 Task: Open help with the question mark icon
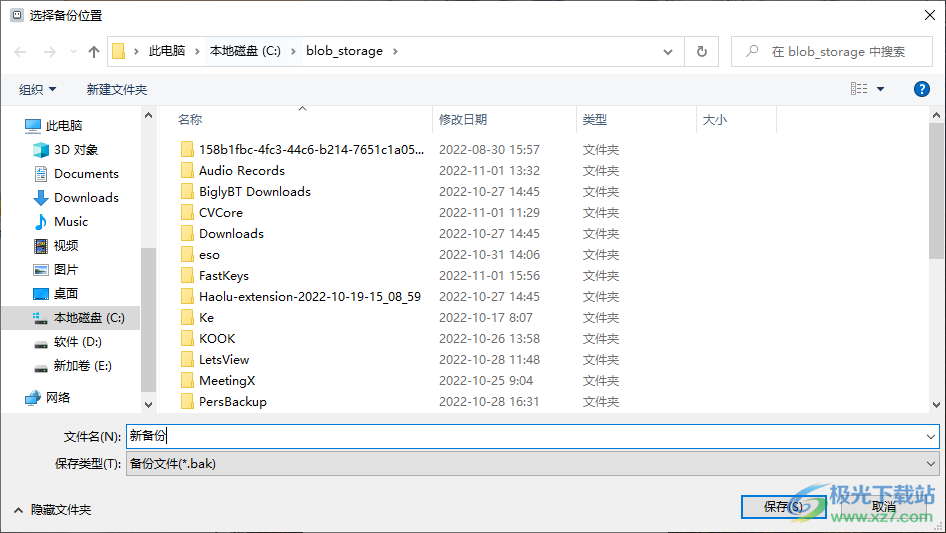pos(921,89)
